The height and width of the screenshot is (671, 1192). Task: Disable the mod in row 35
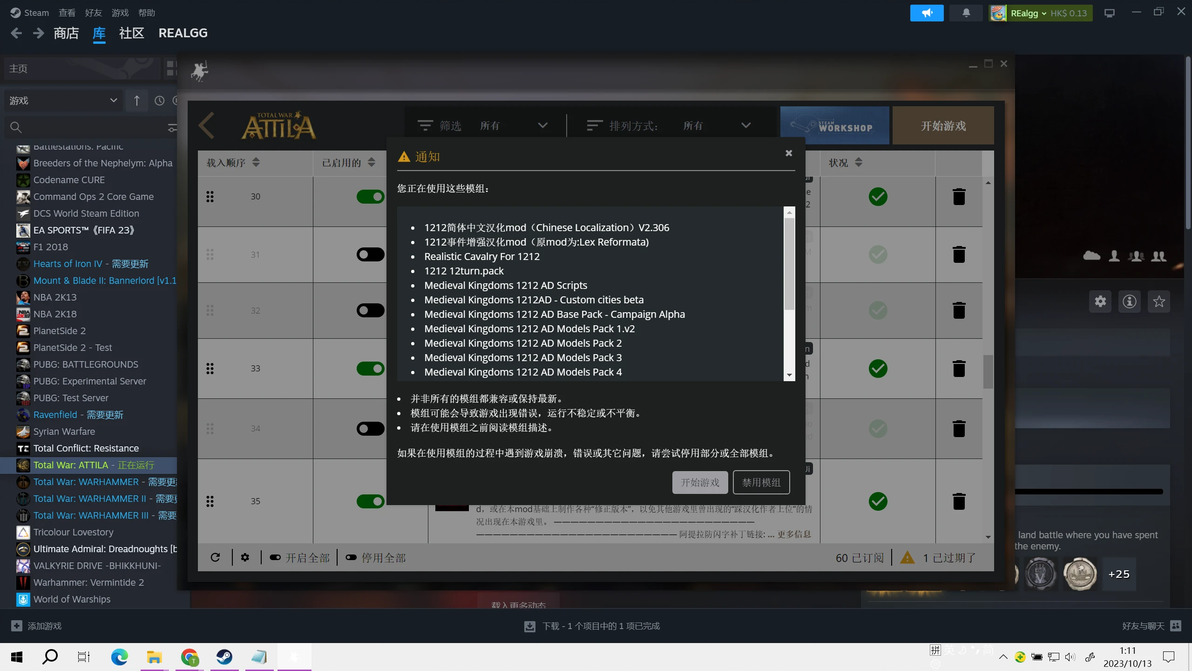click(x=370, y=502)
